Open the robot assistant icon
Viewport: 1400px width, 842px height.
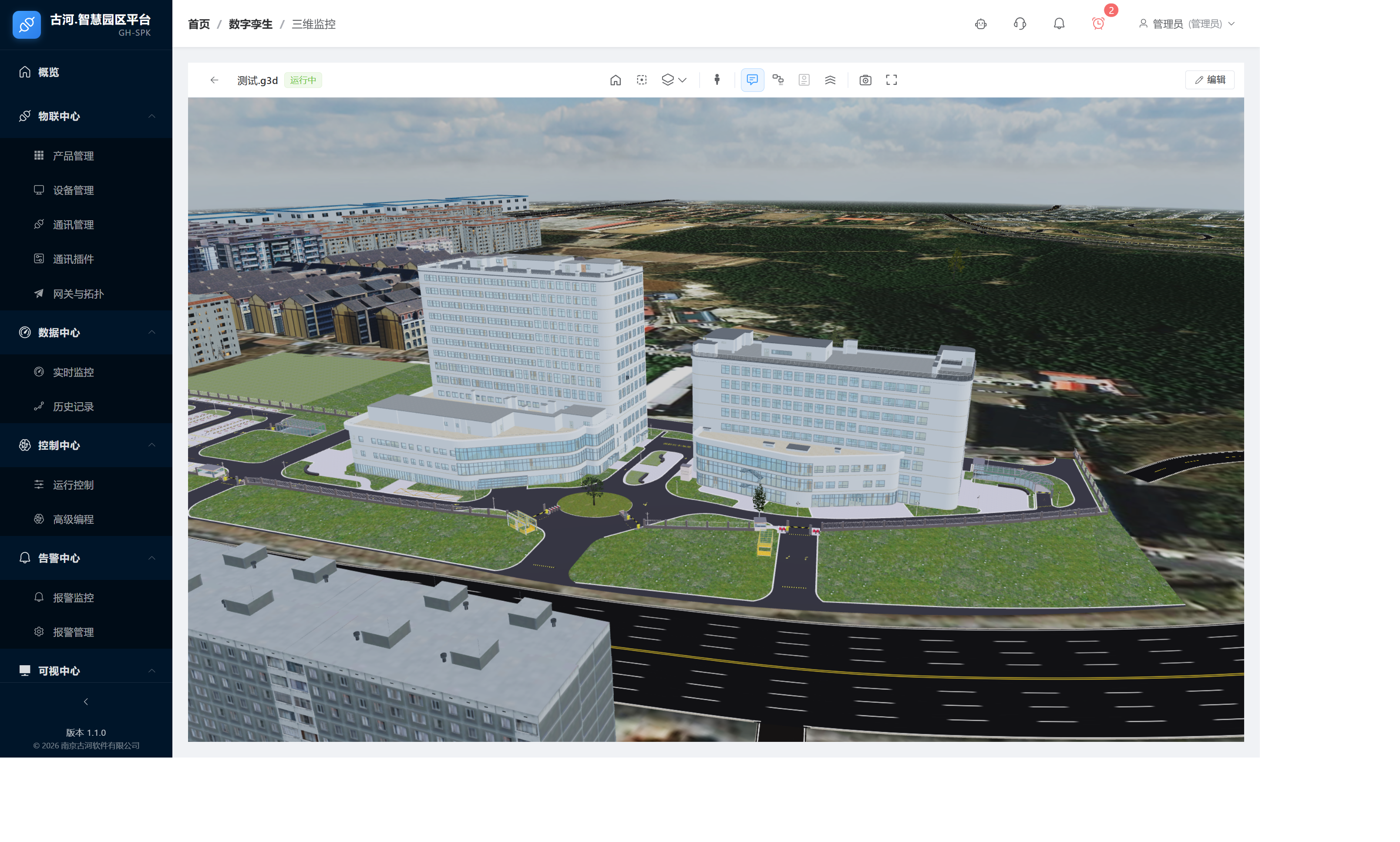click(980, 24)
